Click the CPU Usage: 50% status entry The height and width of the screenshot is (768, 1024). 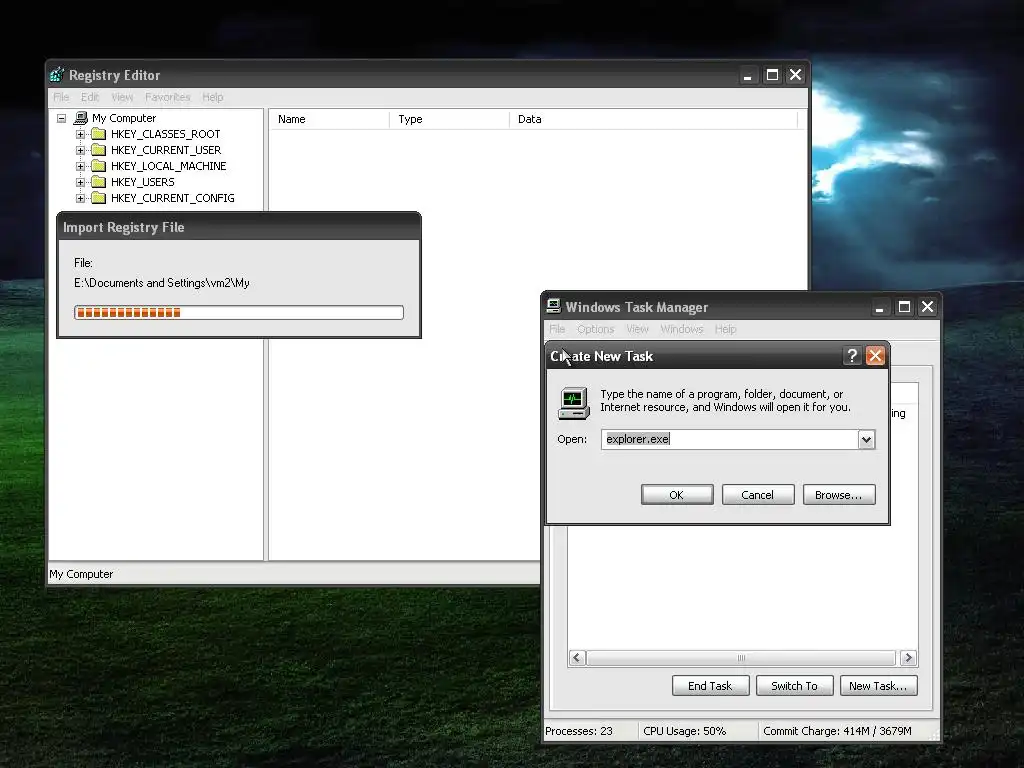[684, 731]
